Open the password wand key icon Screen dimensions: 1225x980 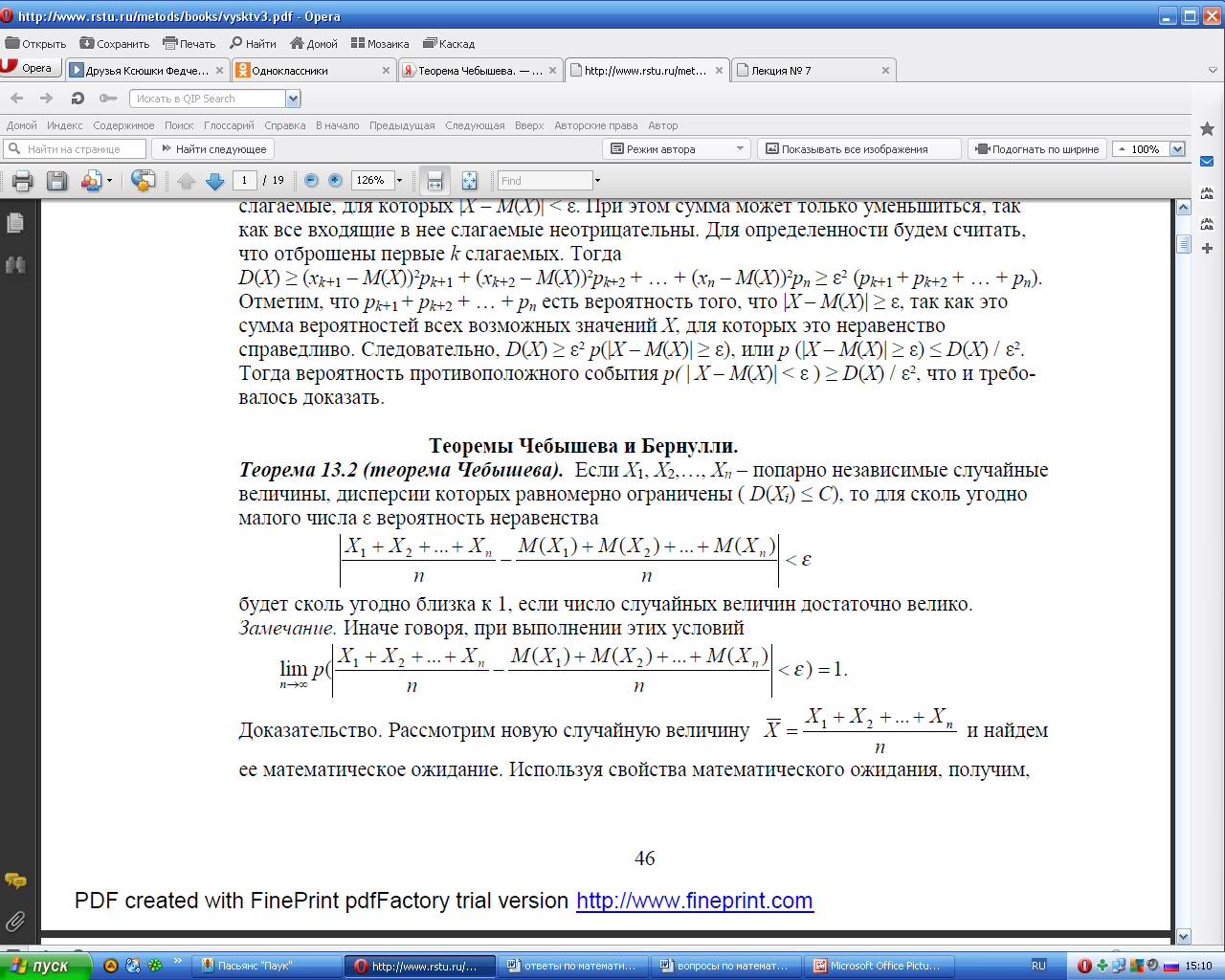[x=108, y=99]
